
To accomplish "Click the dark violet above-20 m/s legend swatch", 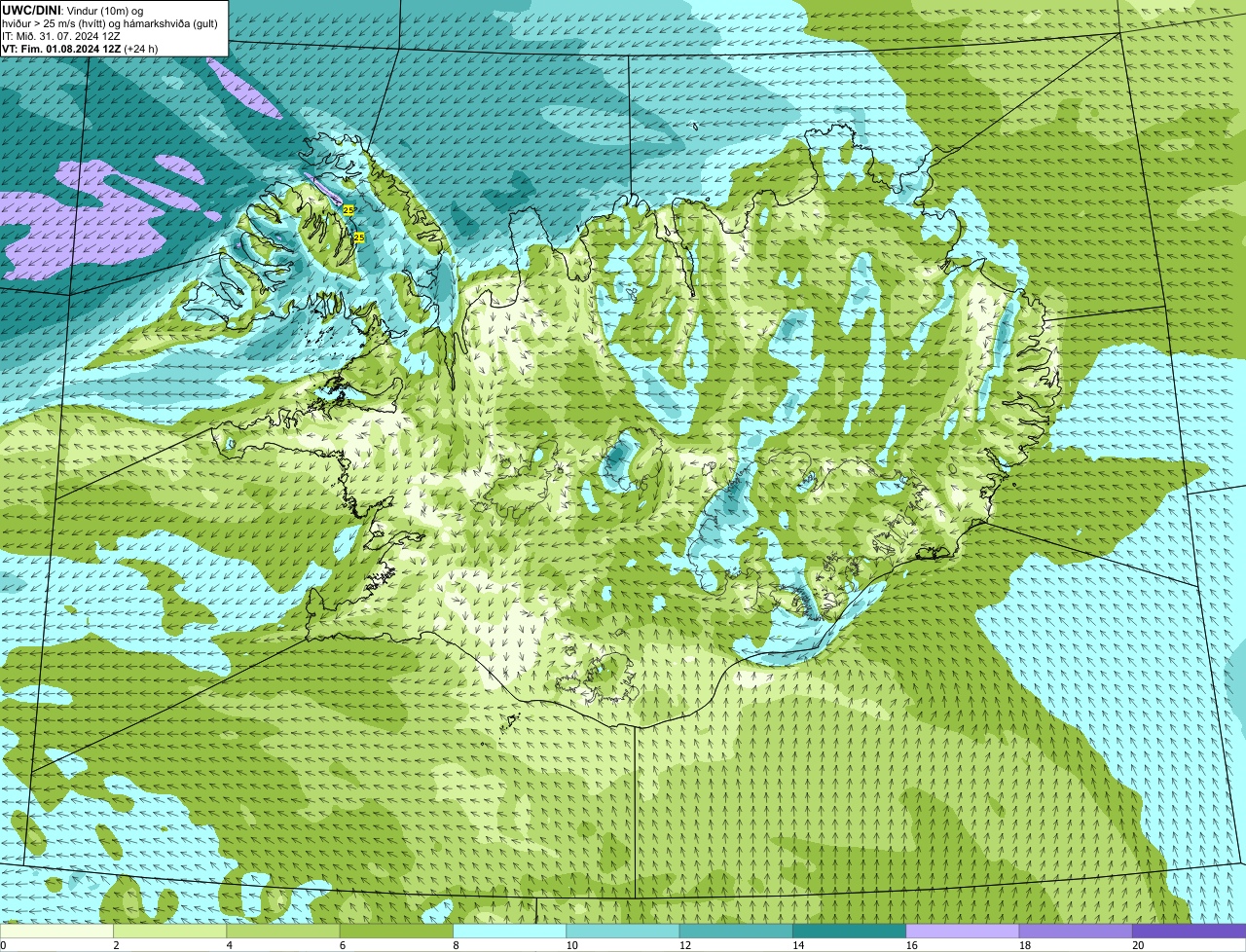I will (1190, 931).
